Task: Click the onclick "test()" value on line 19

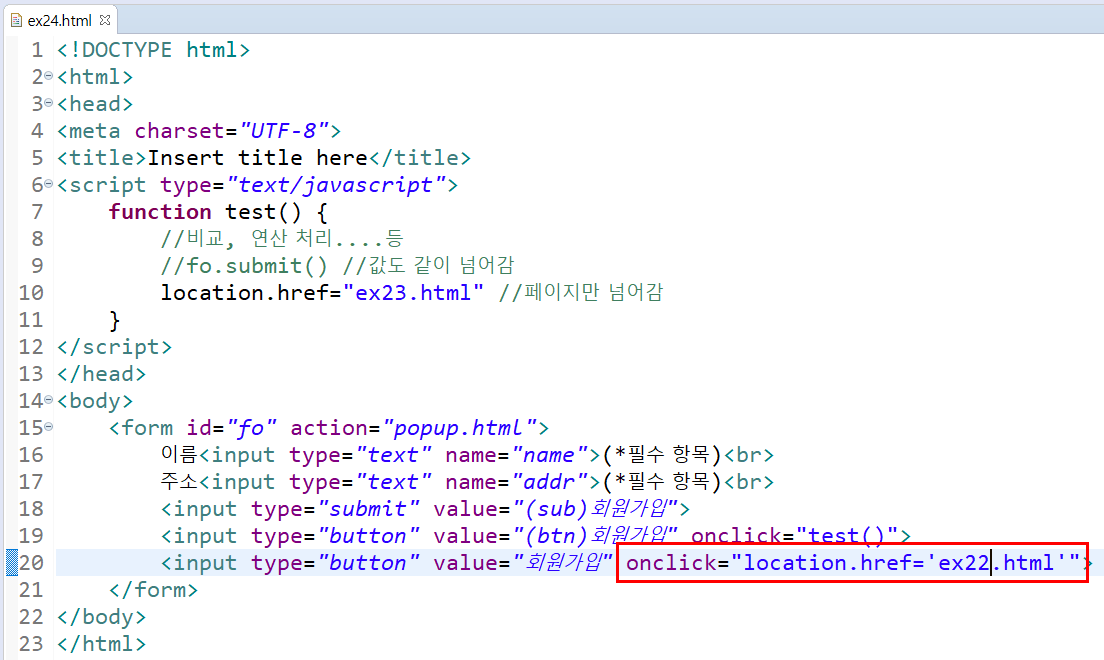Action: [847, 536]
